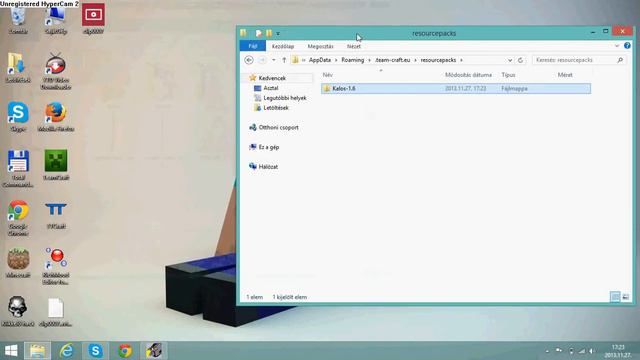Image resolution: width=640 pixels, height=360 pixels.
Task: Open Hálózat in navigation pane
Action: pyautogui.click(x=268, y=167)
